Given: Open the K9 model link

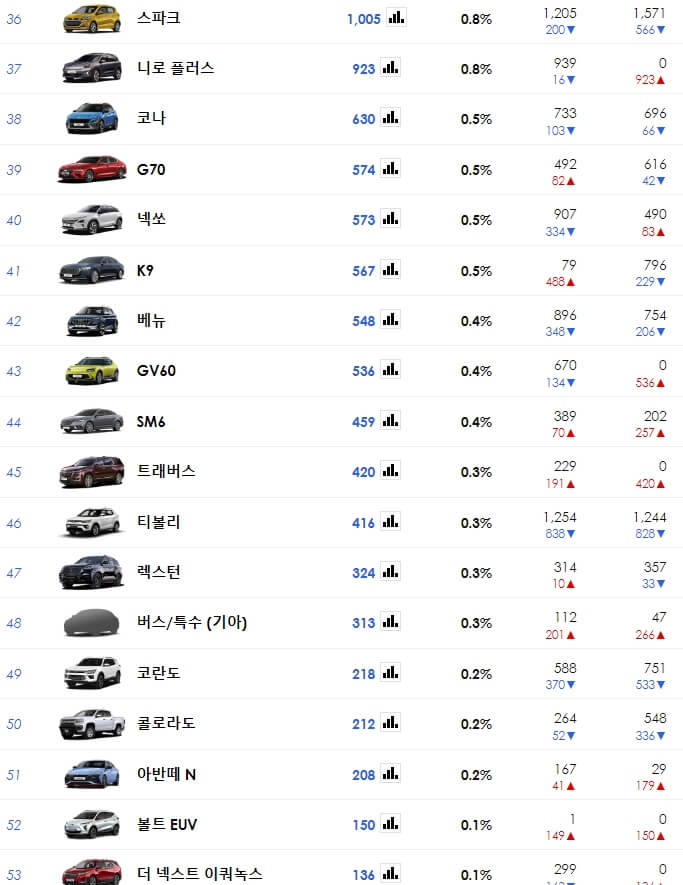Looking at the screenshot, I should 145,270.
